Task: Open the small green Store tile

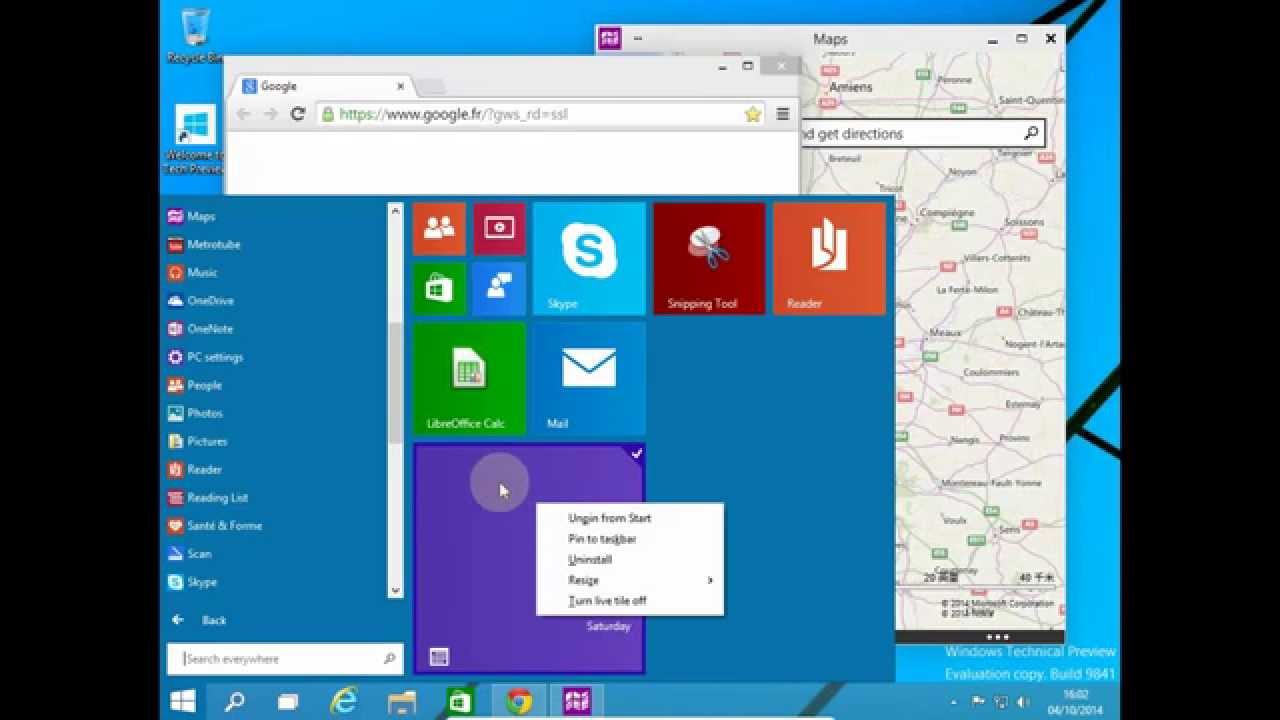Action: click(x=439, y=288)
